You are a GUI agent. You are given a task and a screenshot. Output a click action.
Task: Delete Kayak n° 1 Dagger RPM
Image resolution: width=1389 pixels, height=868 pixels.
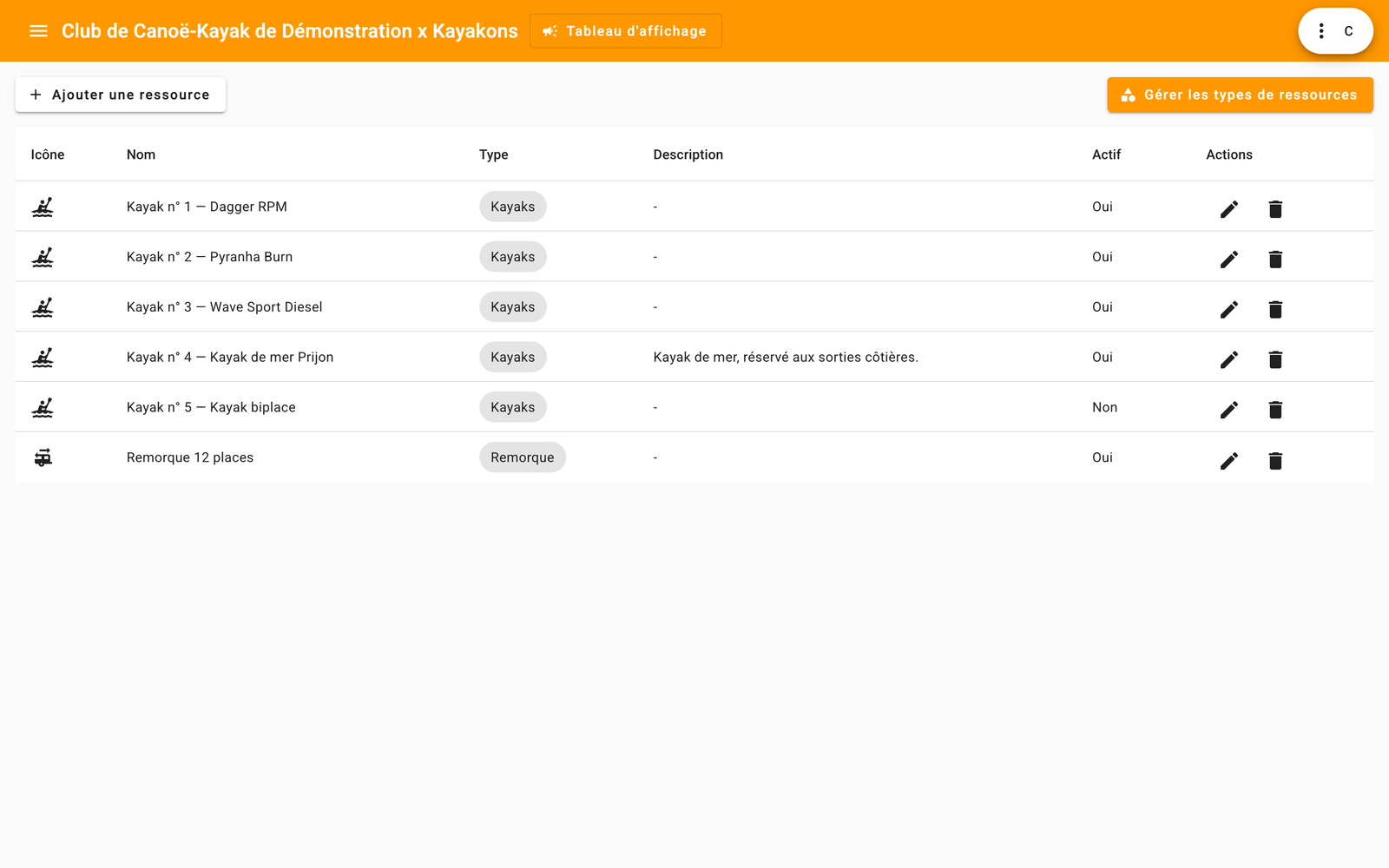1275,208
